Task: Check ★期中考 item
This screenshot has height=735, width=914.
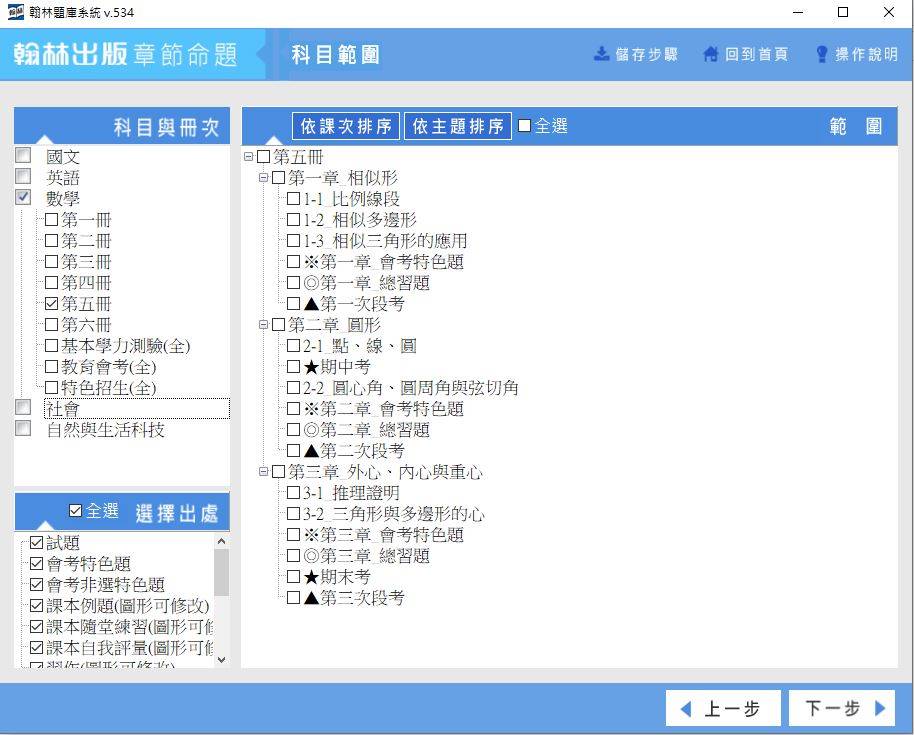Action: [x=293, y=367]
